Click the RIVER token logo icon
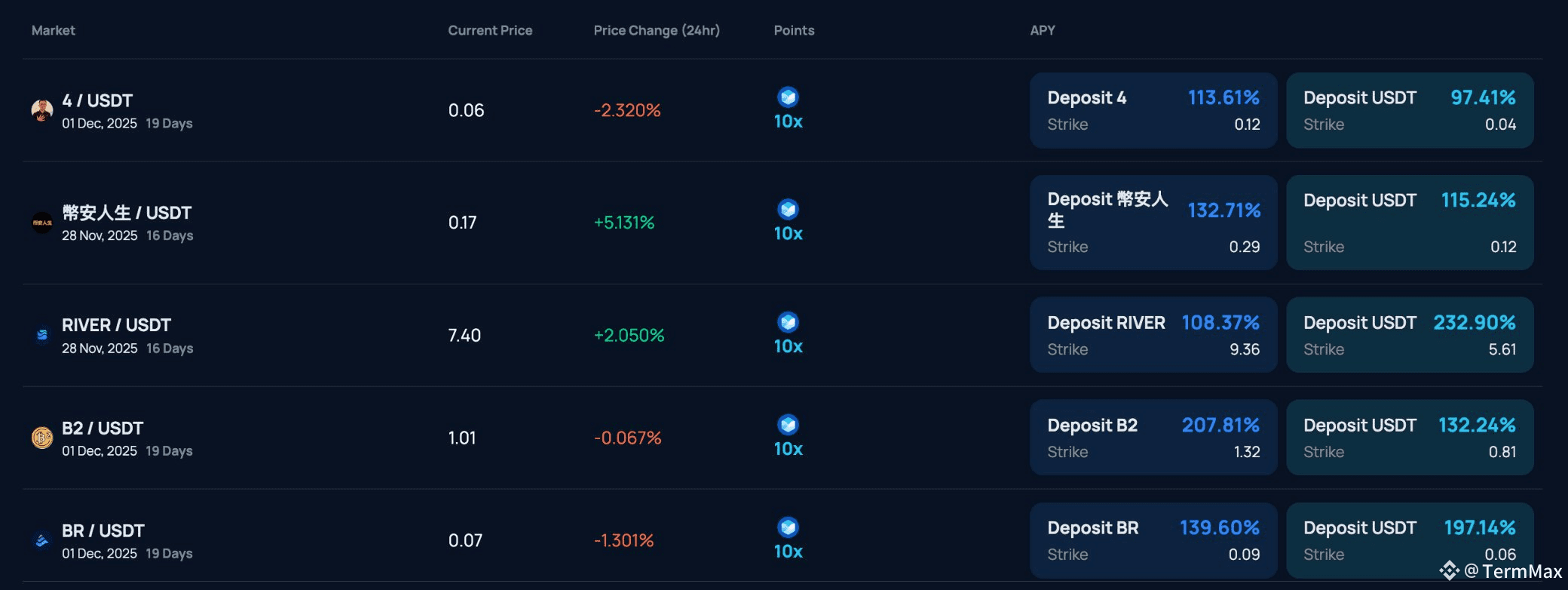Screen dimensions: 1568x590 click(x=42, y=335)
